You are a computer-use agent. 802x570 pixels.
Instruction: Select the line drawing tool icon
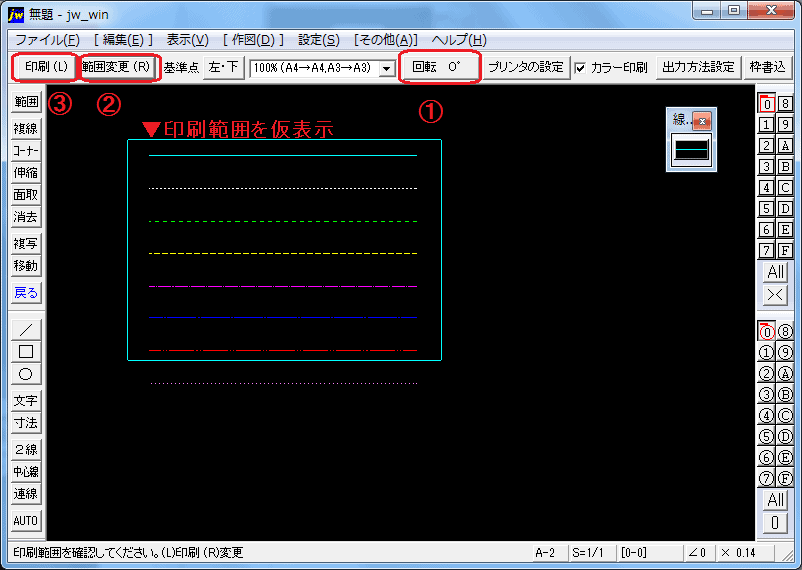26,329
